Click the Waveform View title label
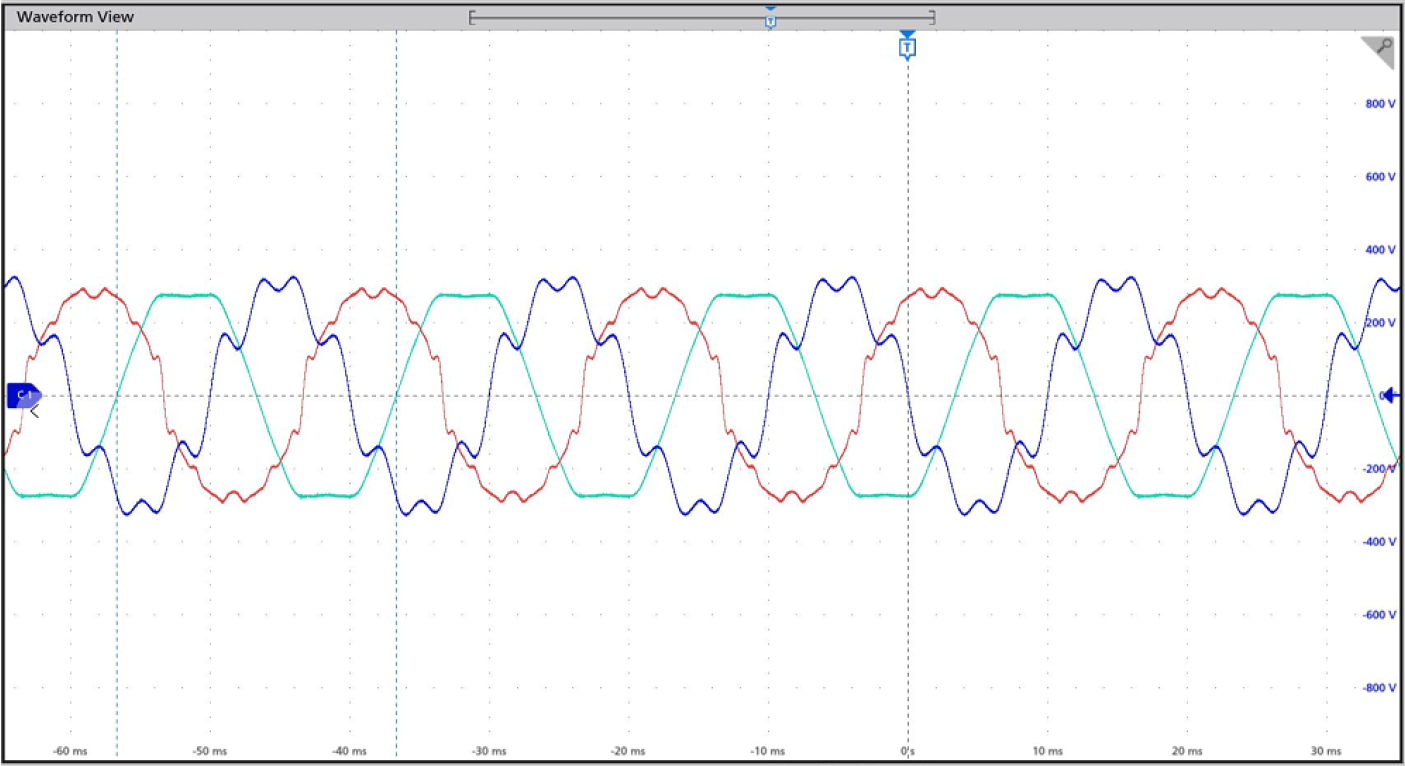Viewport: 1405px width, 766px height. 75,17
